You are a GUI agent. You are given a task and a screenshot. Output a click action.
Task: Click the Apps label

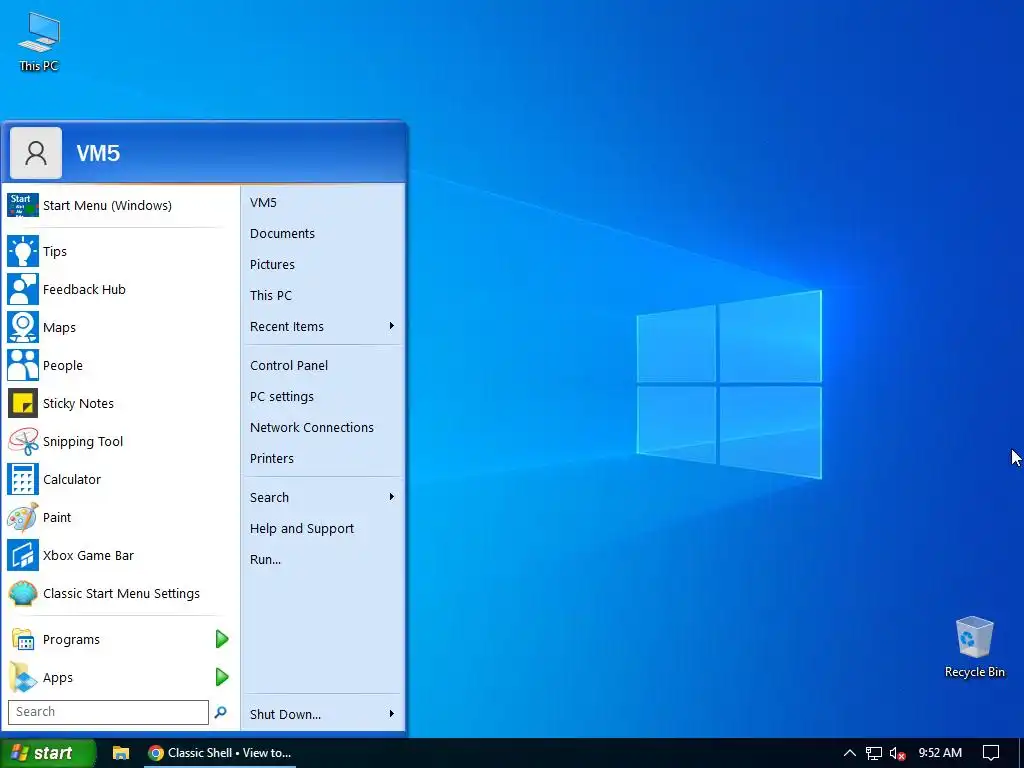point(57,678)
